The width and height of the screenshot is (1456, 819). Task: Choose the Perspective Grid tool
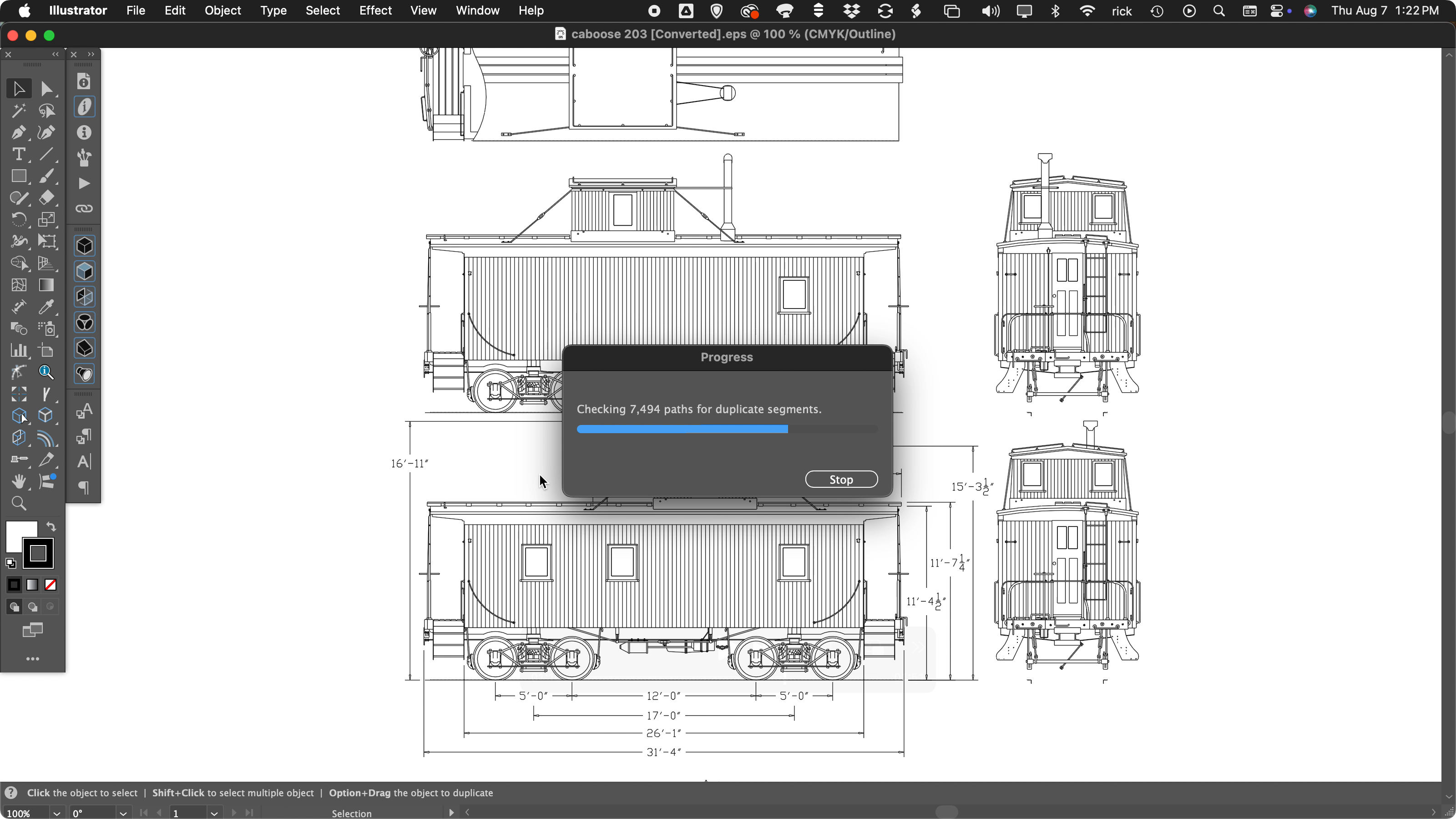tap(46, 263)
